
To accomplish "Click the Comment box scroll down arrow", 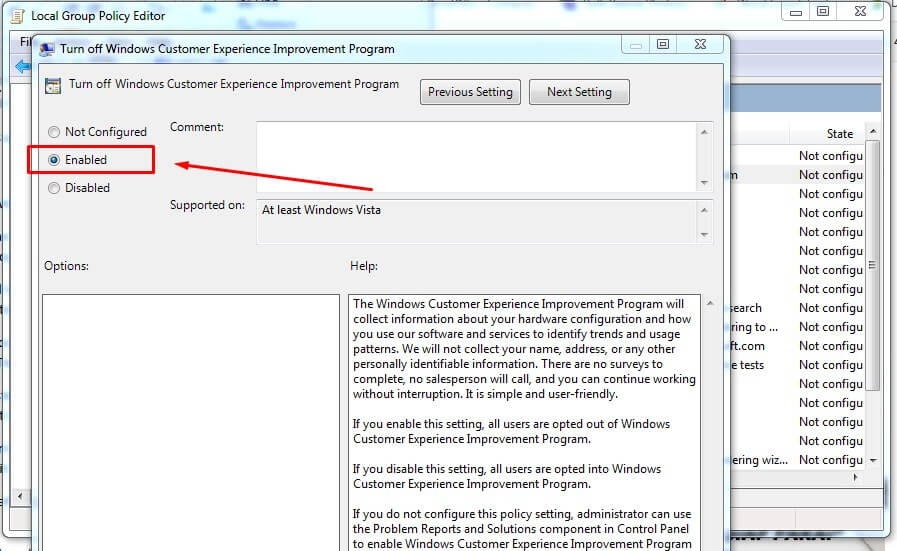I will coord(704,183).
